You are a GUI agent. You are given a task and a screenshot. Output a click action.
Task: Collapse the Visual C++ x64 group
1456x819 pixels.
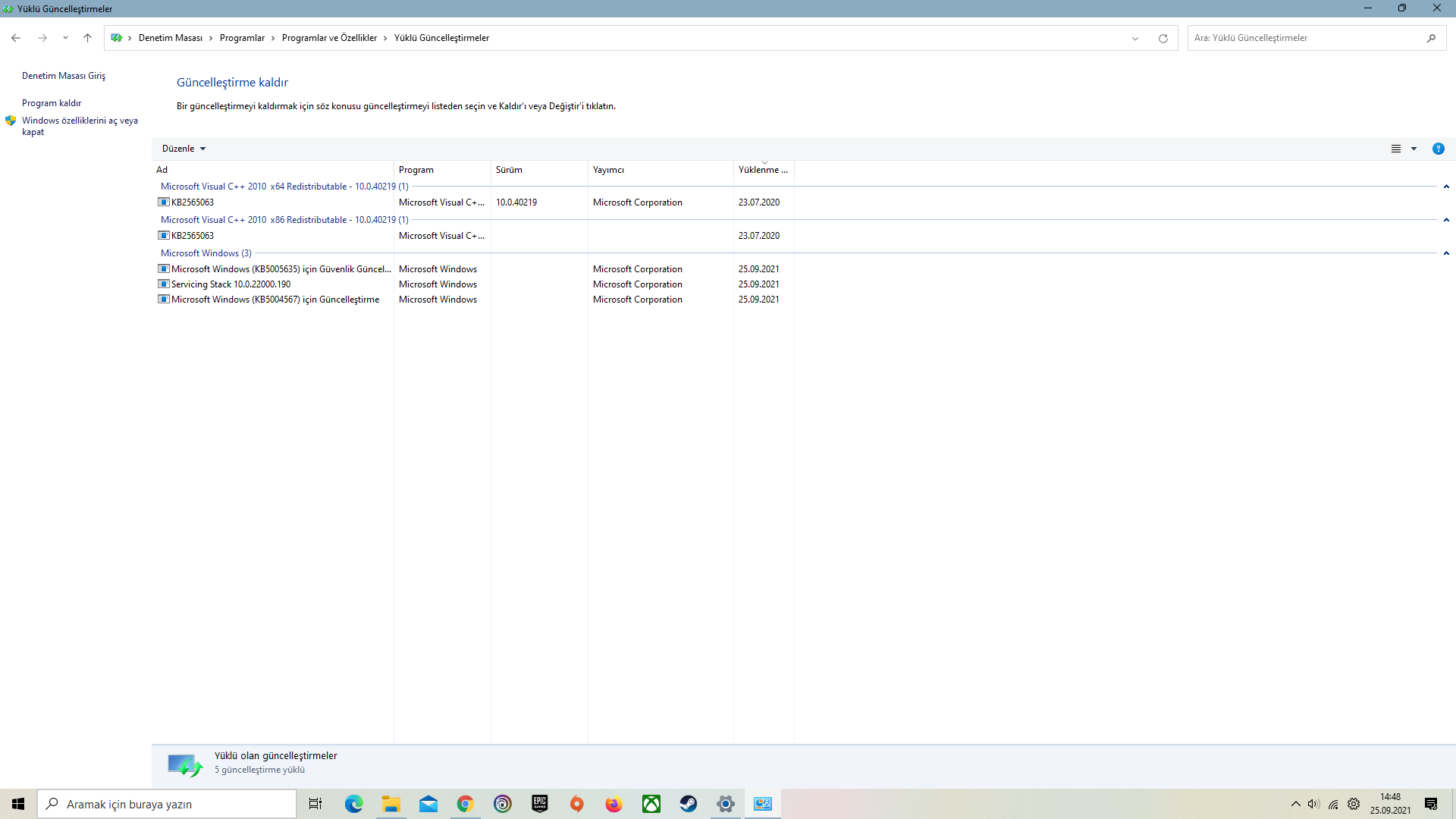[1446, 187]
